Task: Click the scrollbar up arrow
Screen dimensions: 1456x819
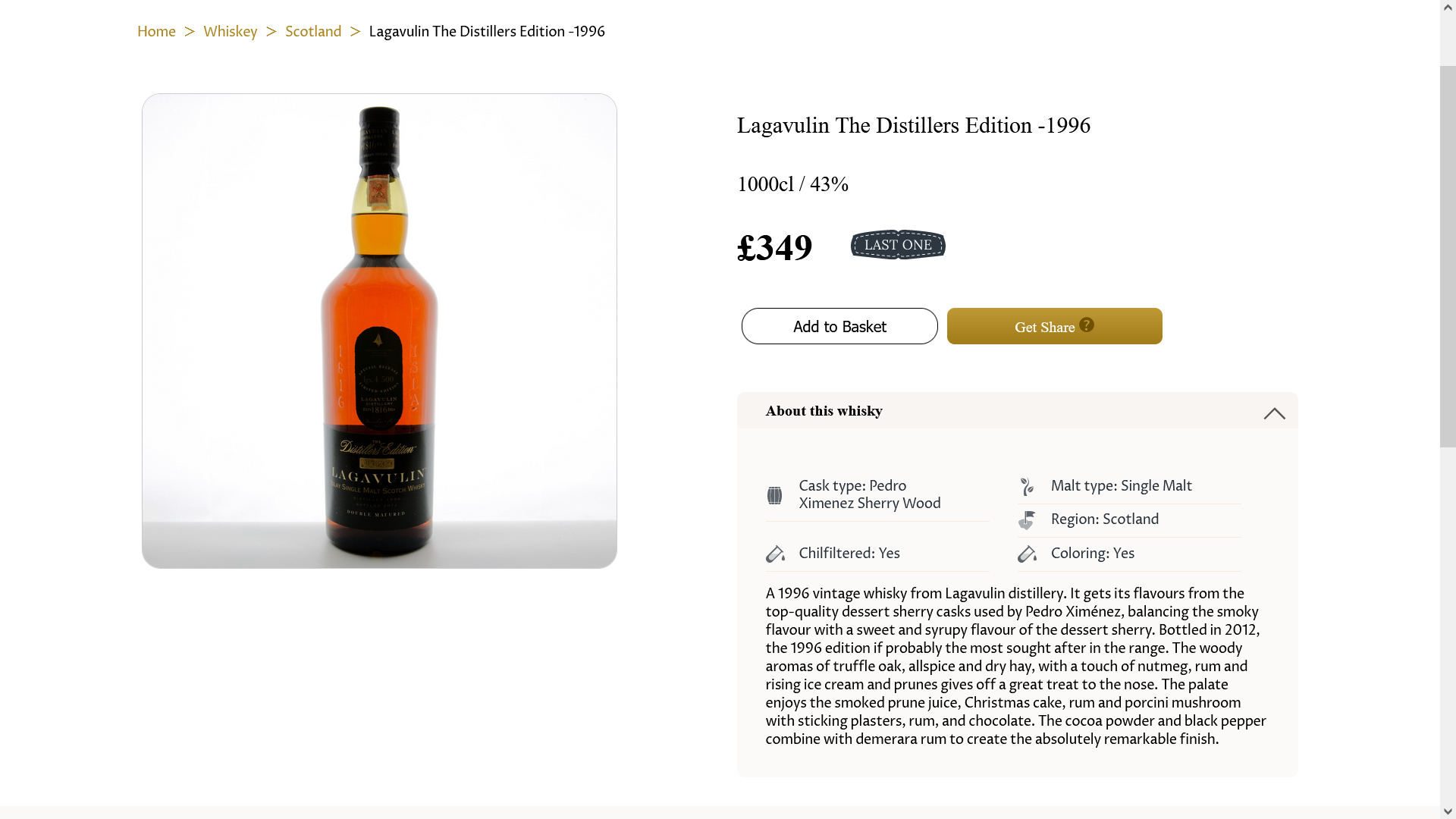Action: tap(1448, 7)
